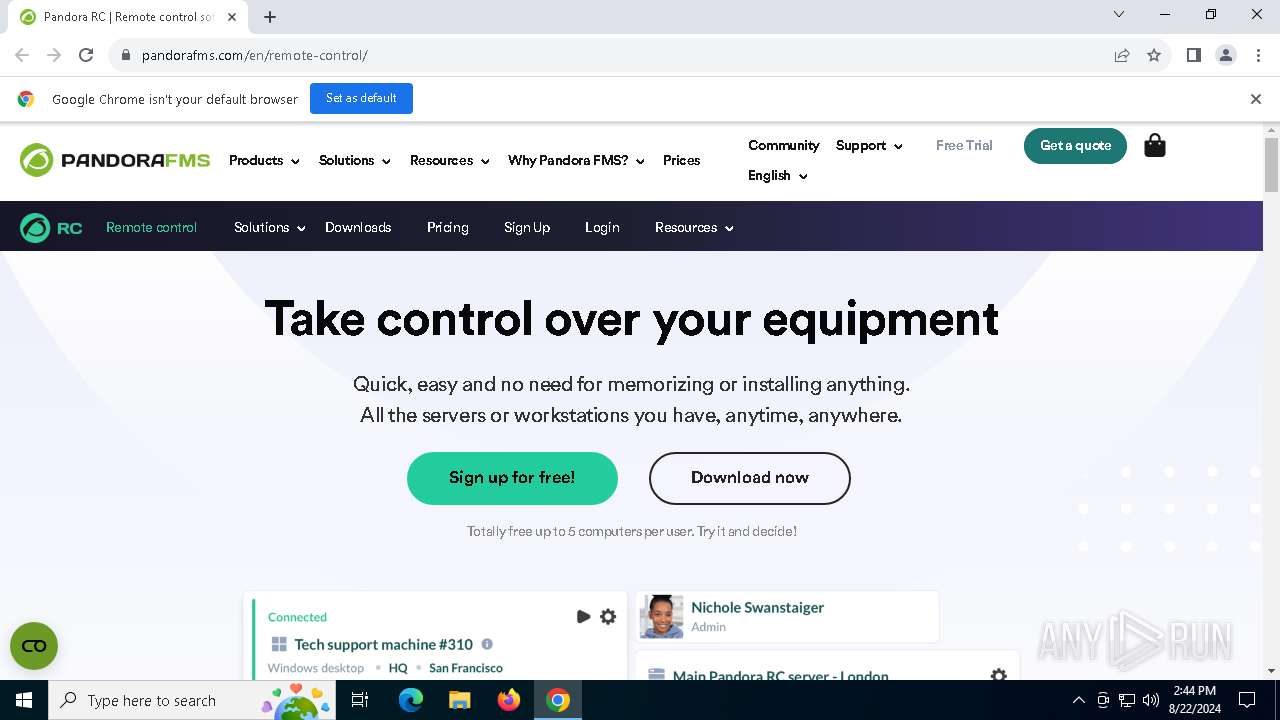Open the Chrome tab search chevron

1119,14
